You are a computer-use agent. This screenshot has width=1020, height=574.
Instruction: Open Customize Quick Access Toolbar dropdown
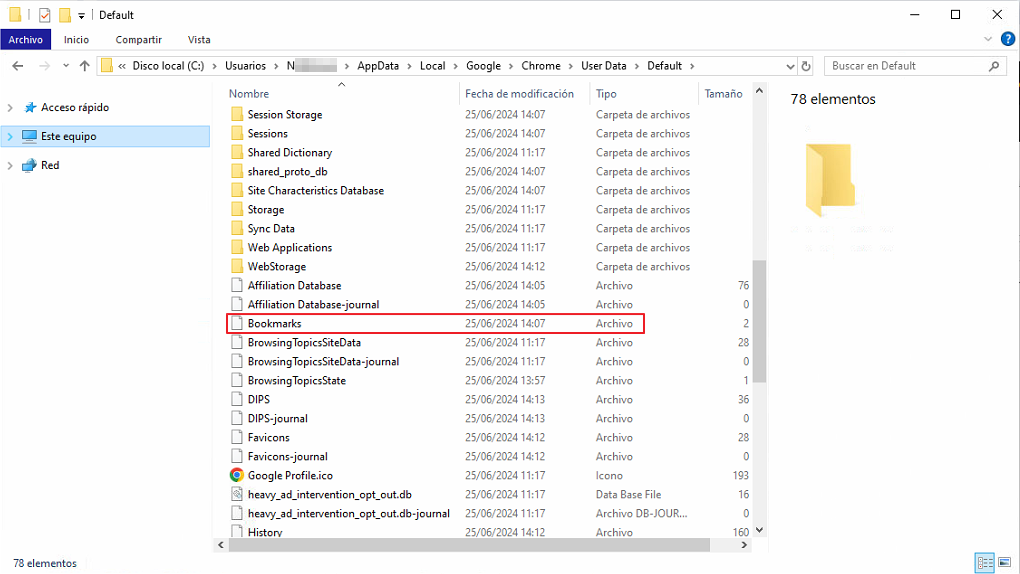[81, 16]
